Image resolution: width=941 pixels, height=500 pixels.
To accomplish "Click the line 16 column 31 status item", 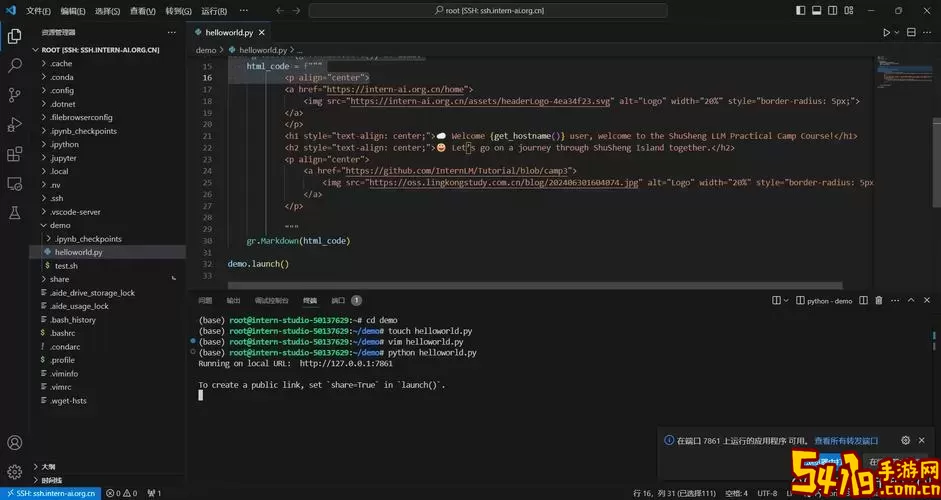I will coord(675,493).
